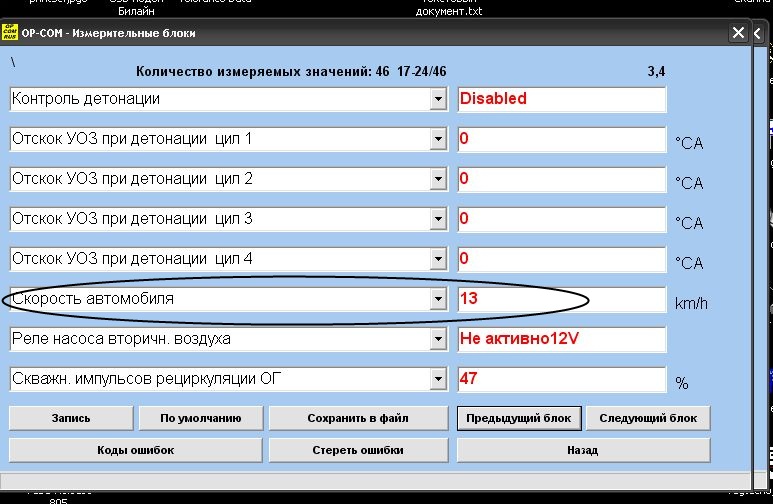Open dropdown arrow for Реле насоса вторичн. воздуха
This screenshot has height=504, width=773.
click(438, 339)
